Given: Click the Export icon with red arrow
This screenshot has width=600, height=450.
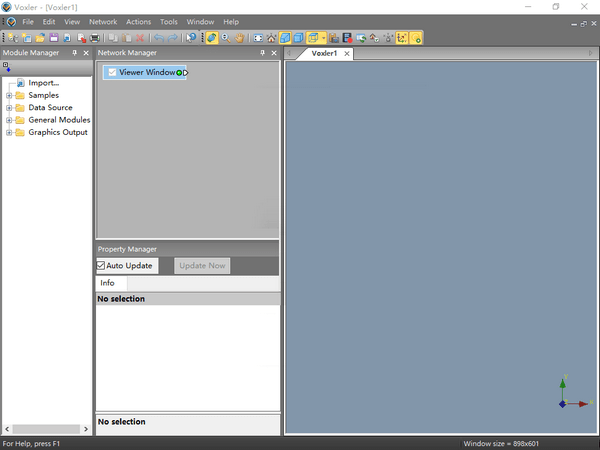Looking at the screenshot, I should pos(81,38).
